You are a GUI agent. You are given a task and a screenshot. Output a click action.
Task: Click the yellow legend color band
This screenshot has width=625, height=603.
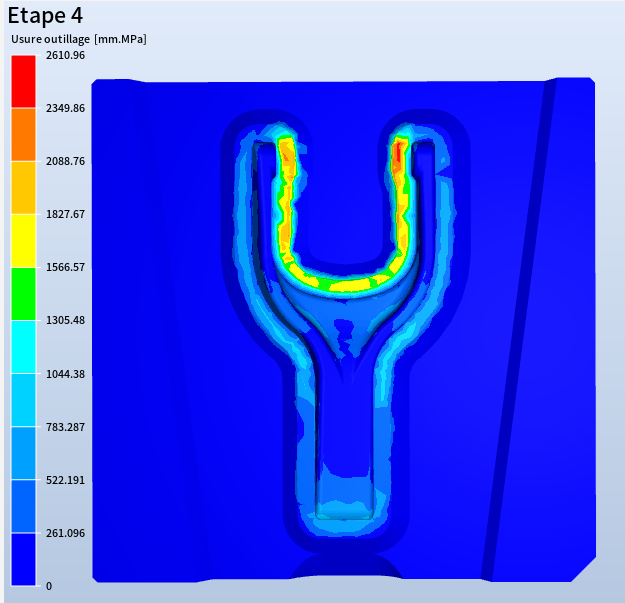coord(24,241)
